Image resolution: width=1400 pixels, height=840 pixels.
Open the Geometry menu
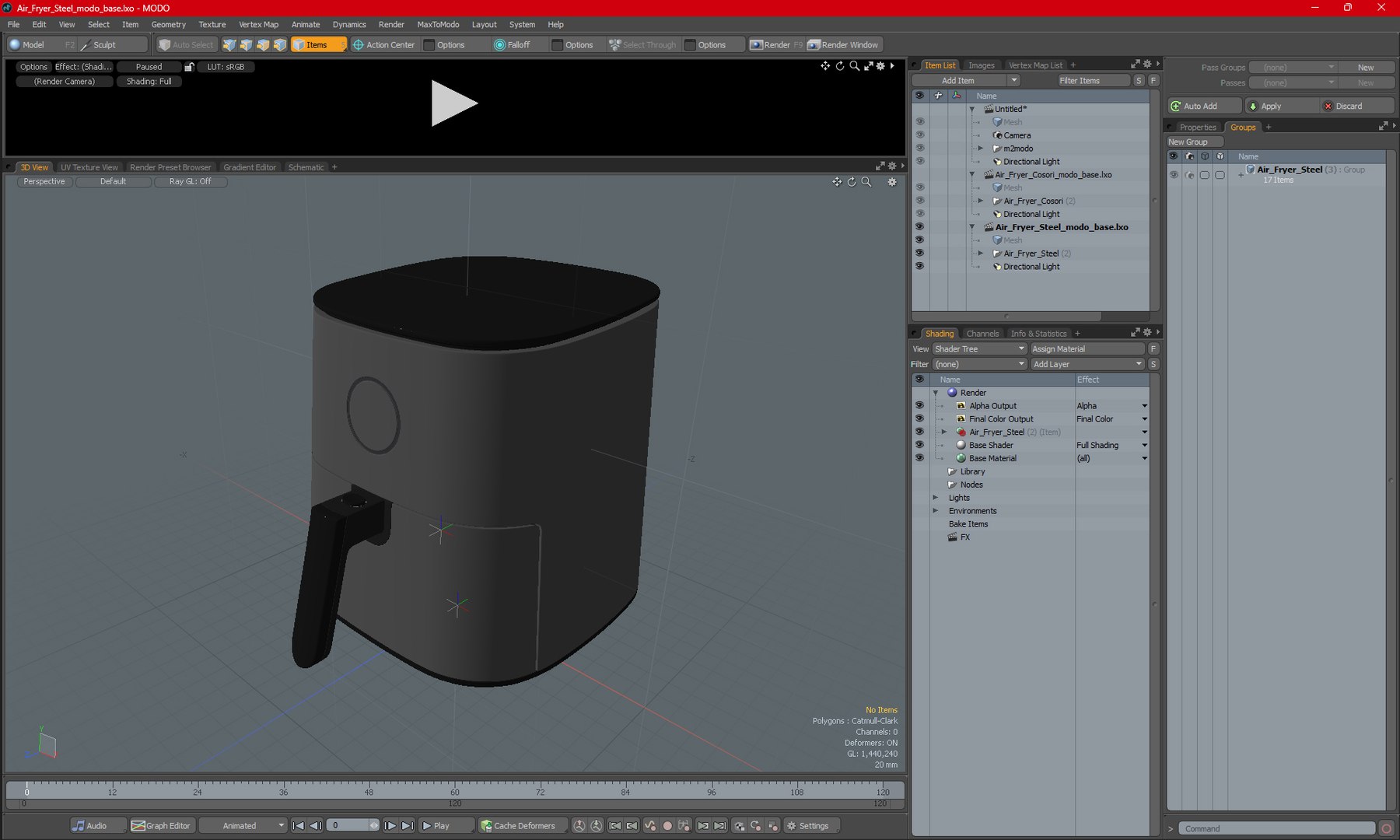(169, 25)
